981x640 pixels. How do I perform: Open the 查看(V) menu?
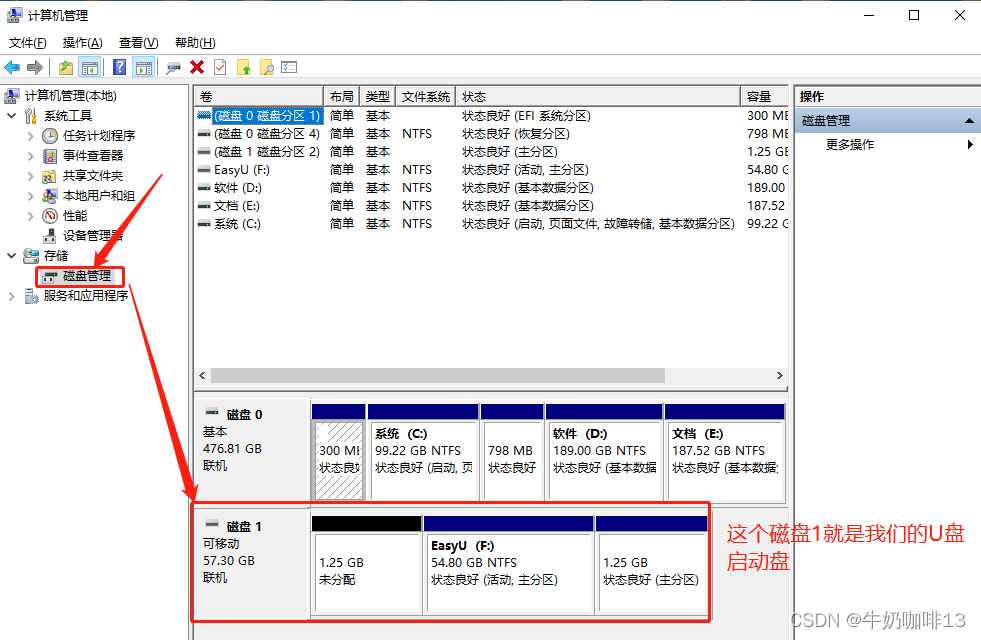(x=138, y=43)
